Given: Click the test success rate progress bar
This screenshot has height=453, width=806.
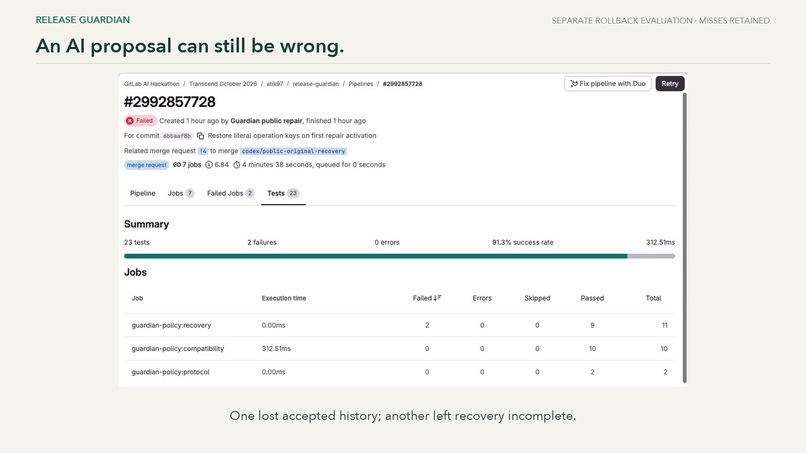Looking at the screenshot, I should (399, 256).
